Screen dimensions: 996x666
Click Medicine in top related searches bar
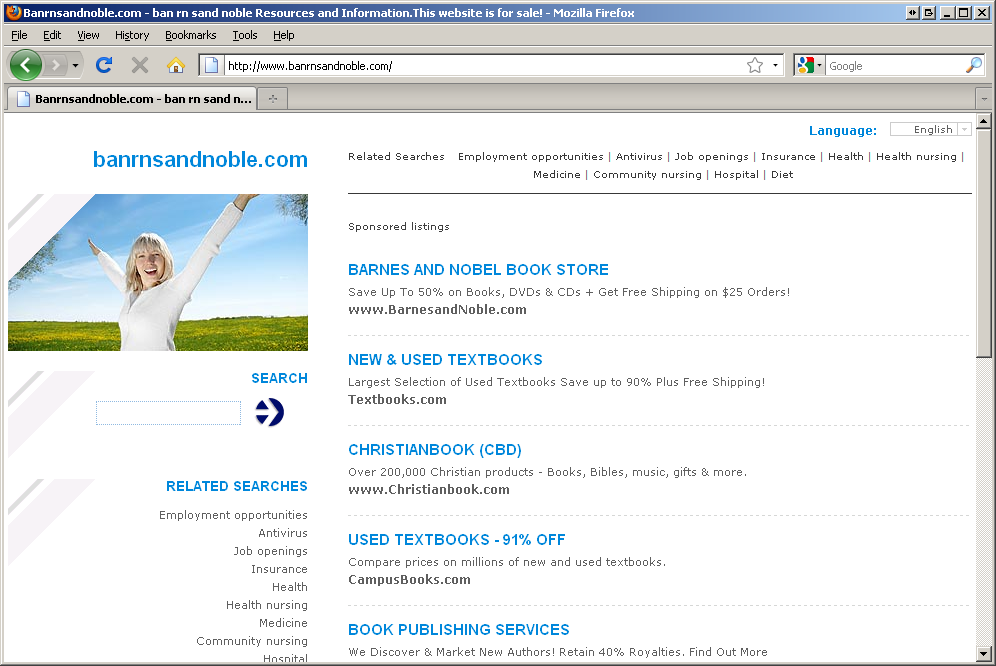[x=556, y=174]
